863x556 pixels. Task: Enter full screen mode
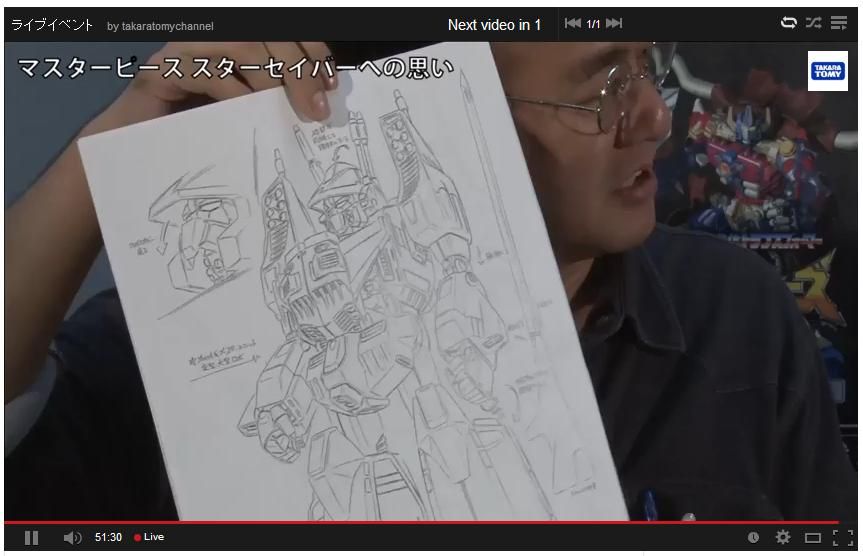[843, 537]
